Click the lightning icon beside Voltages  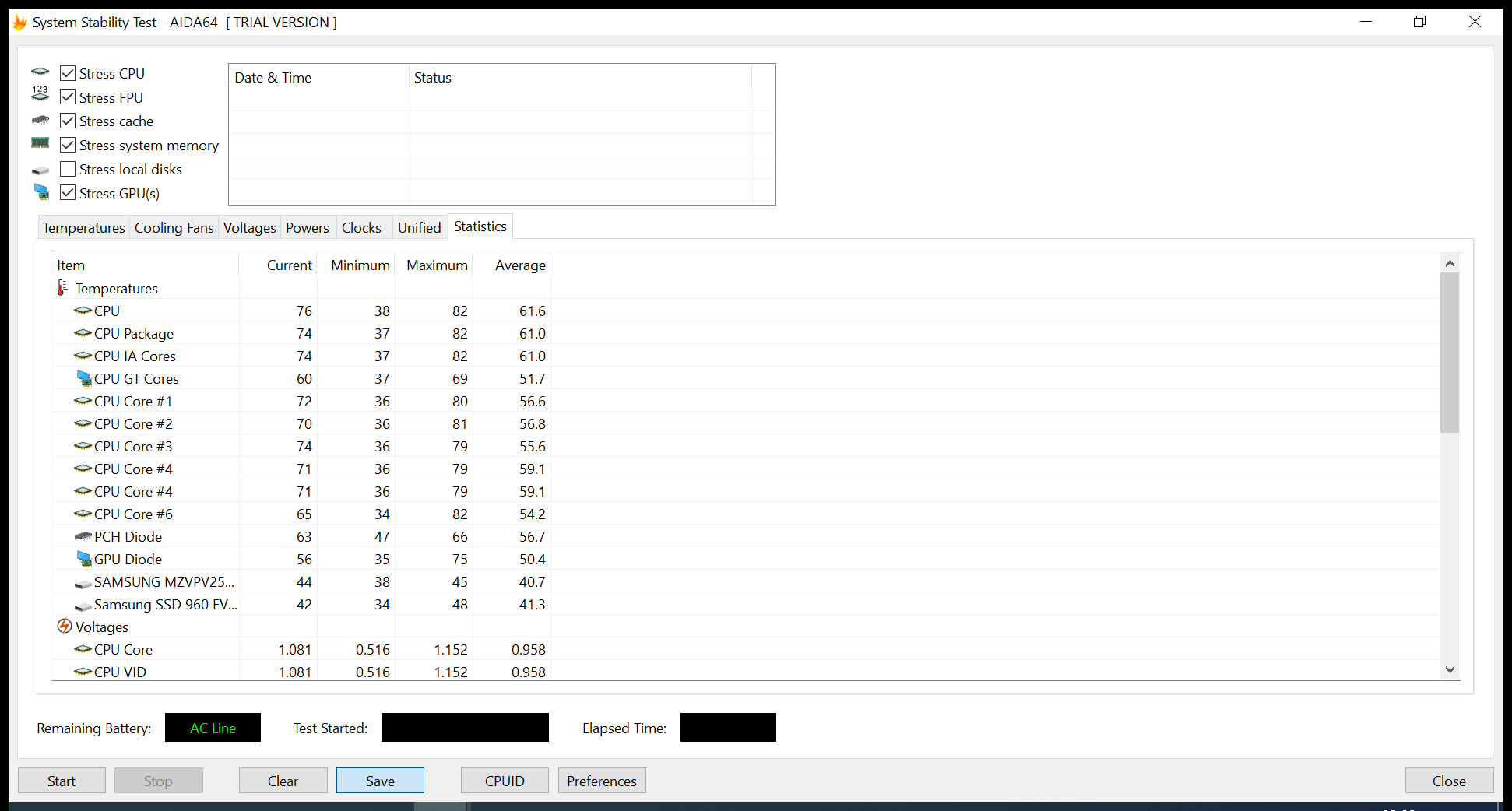tap(65, 626)
